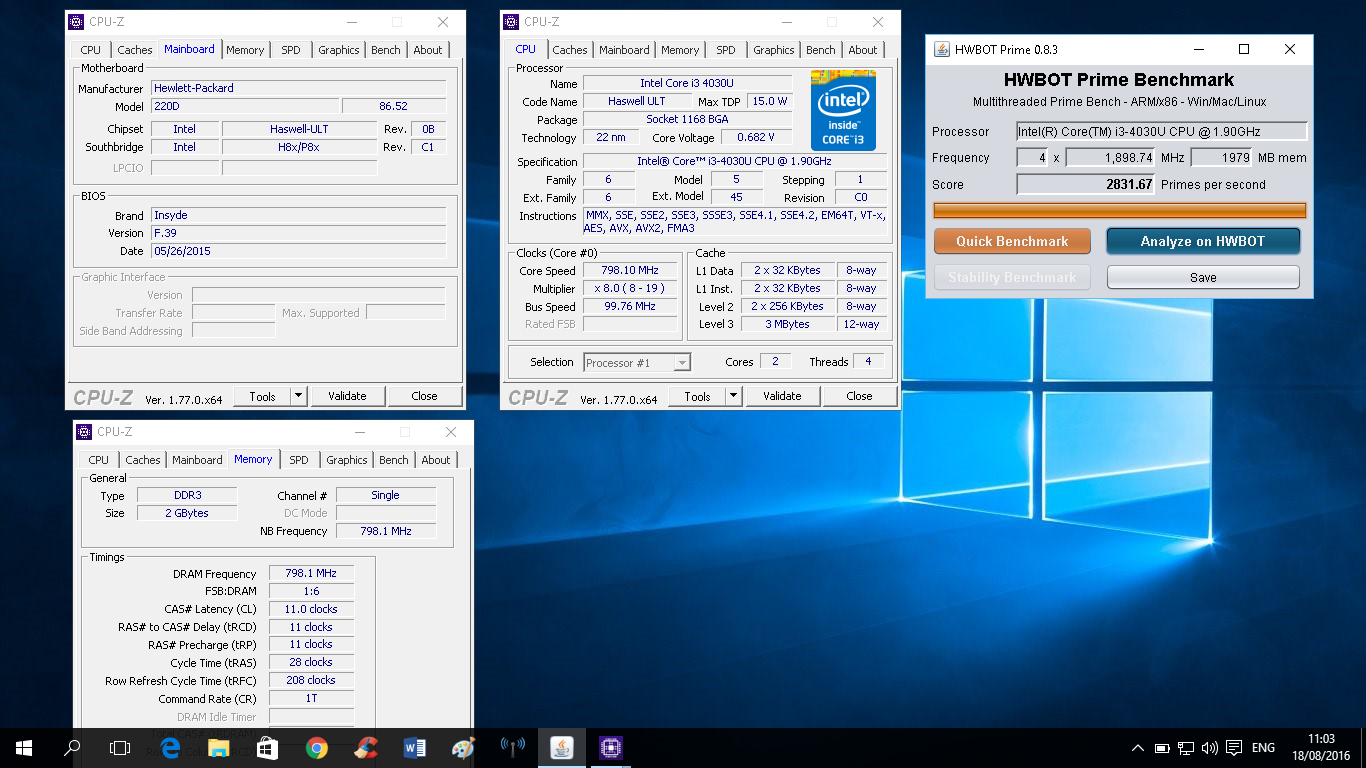This screenshot has height=768, width=1366.
Task: Expand the Tools dropdown arrow in the Mainboard window
Action: pos(298,396)
